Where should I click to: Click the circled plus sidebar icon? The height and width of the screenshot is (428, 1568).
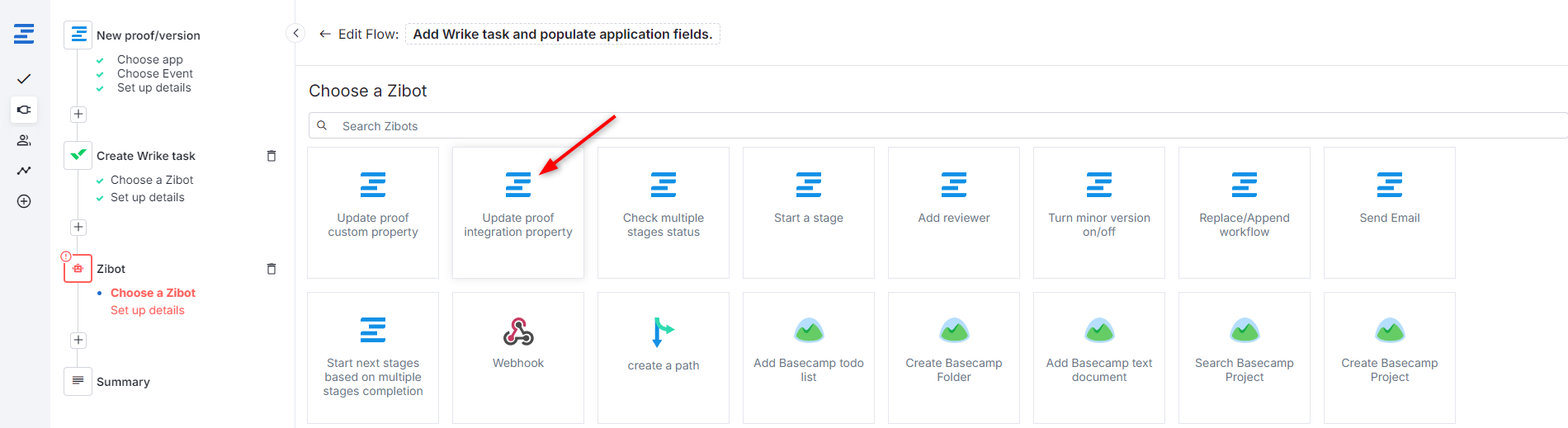pos(24,201)
